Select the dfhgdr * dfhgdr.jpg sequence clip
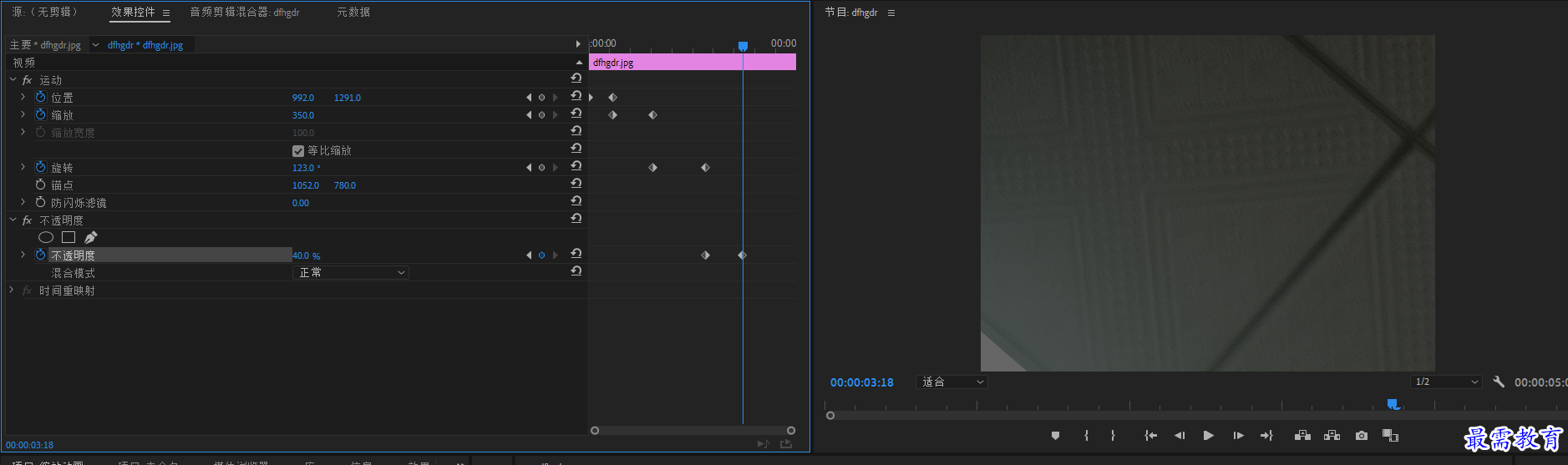The image size is (1568, 465). (x=145, y=45)
